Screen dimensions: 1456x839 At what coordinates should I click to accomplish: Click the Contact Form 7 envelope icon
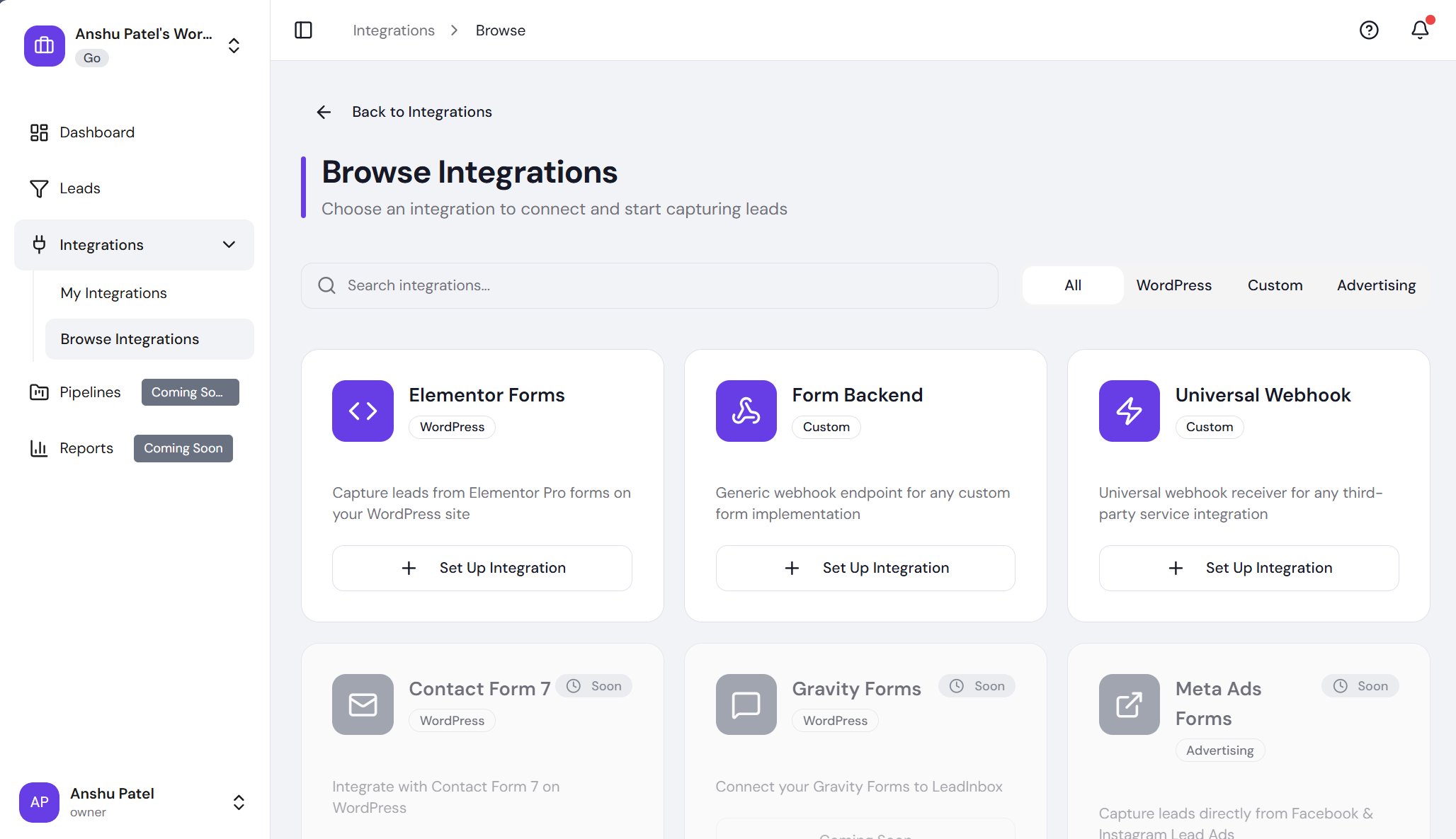click(x=363, y=704)
